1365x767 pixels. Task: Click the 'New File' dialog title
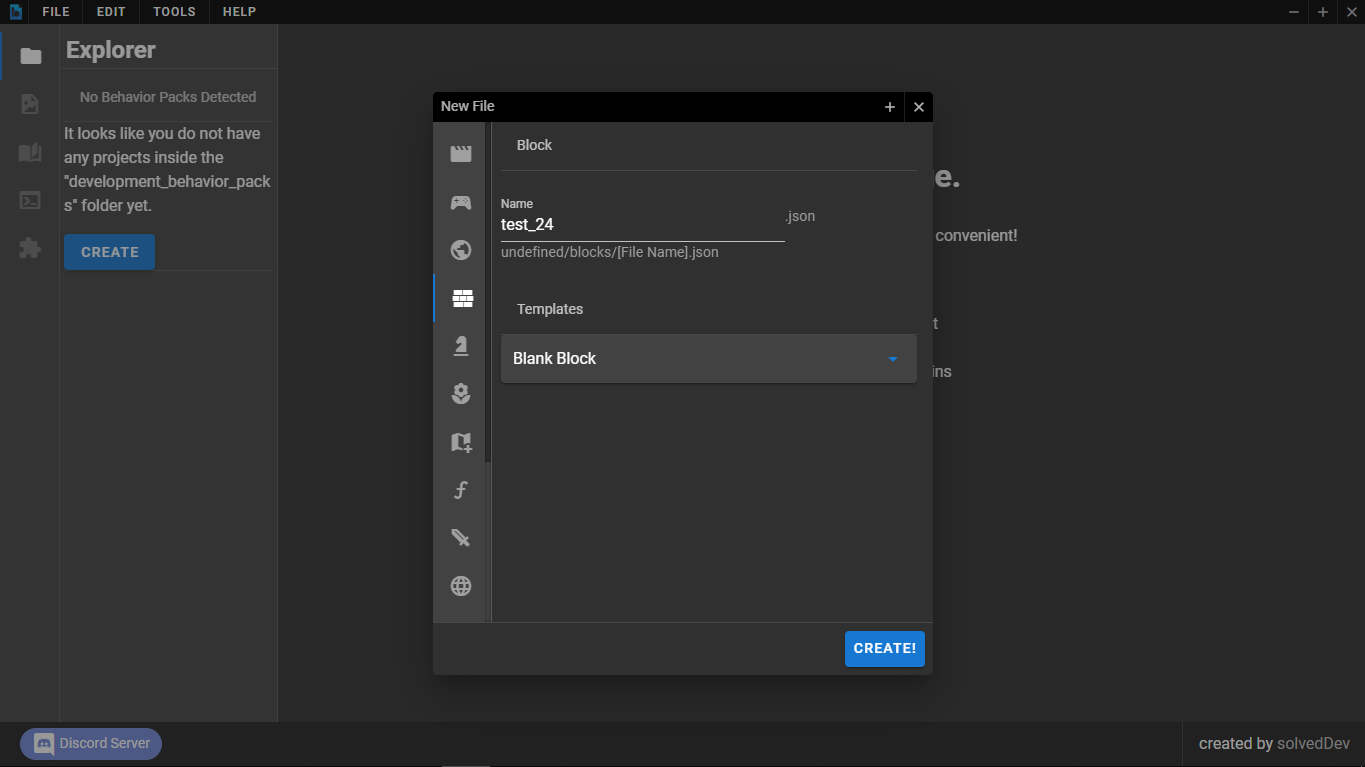click(x=468, y=106)
